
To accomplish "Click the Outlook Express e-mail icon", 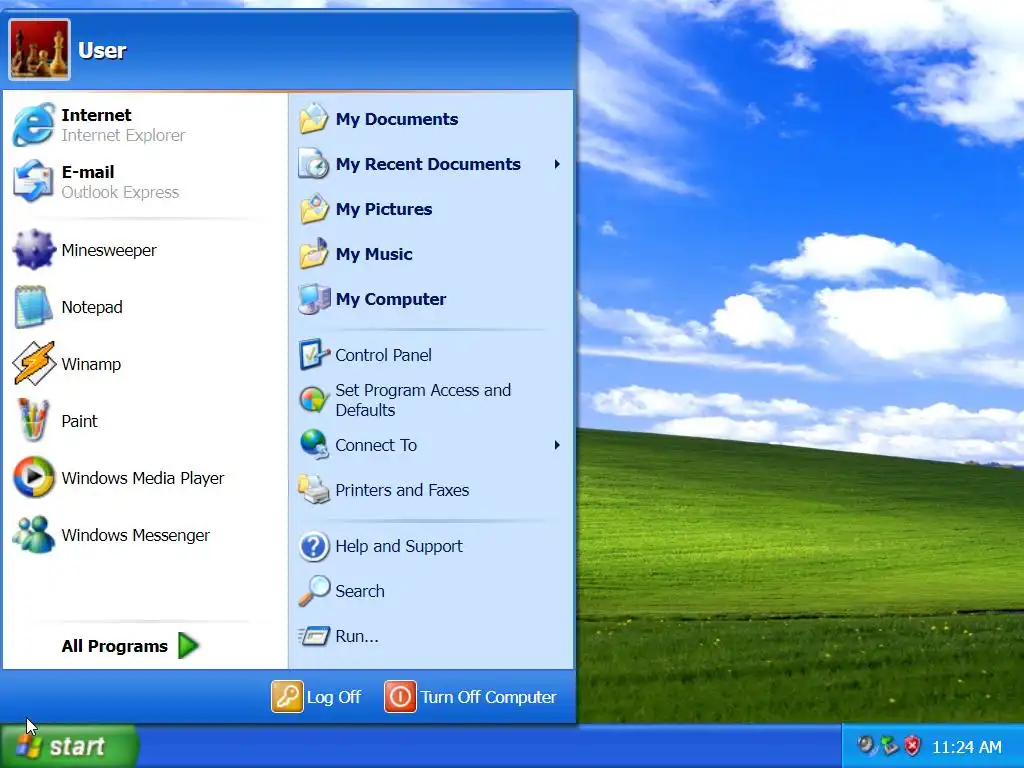I will click(x=33, y=182).
